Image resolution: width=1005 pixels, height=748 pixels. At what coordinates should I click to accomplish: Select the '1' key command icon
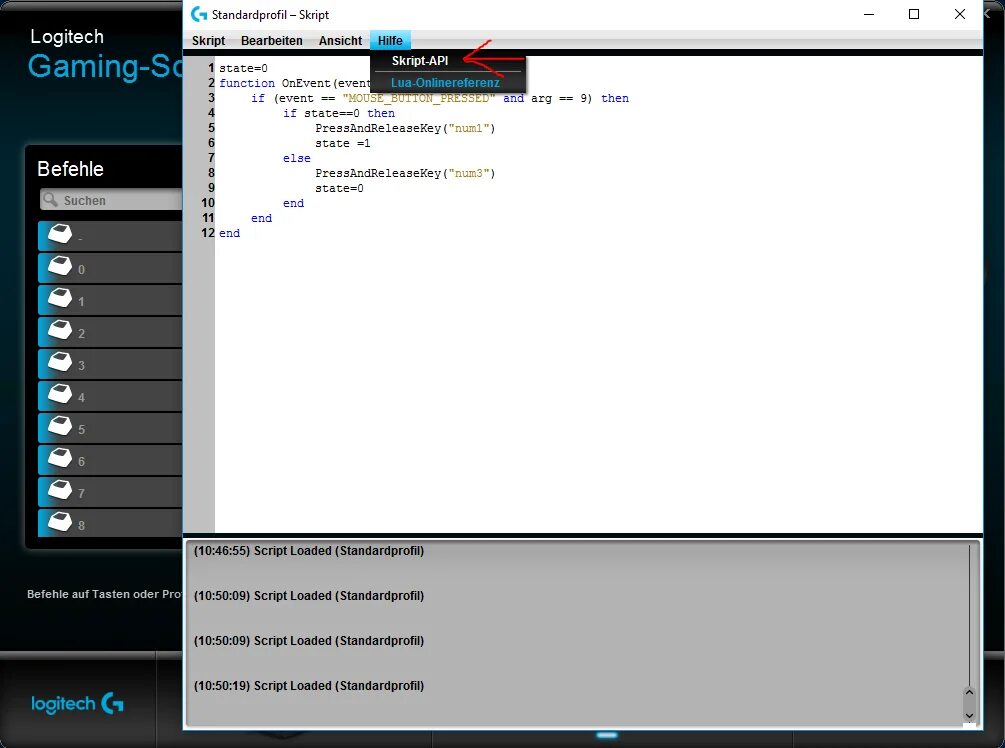(x=60, y=298)
